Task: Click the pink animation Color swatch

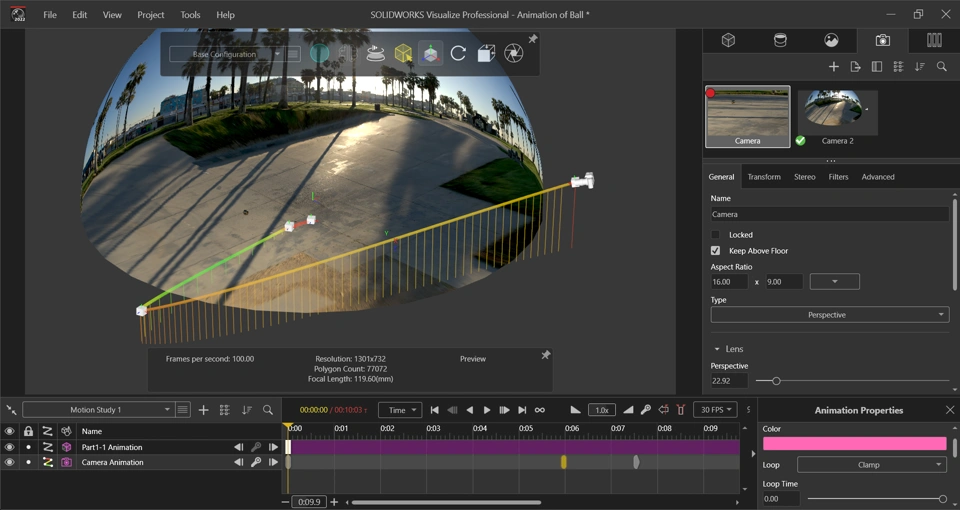Action: [853, 444]
